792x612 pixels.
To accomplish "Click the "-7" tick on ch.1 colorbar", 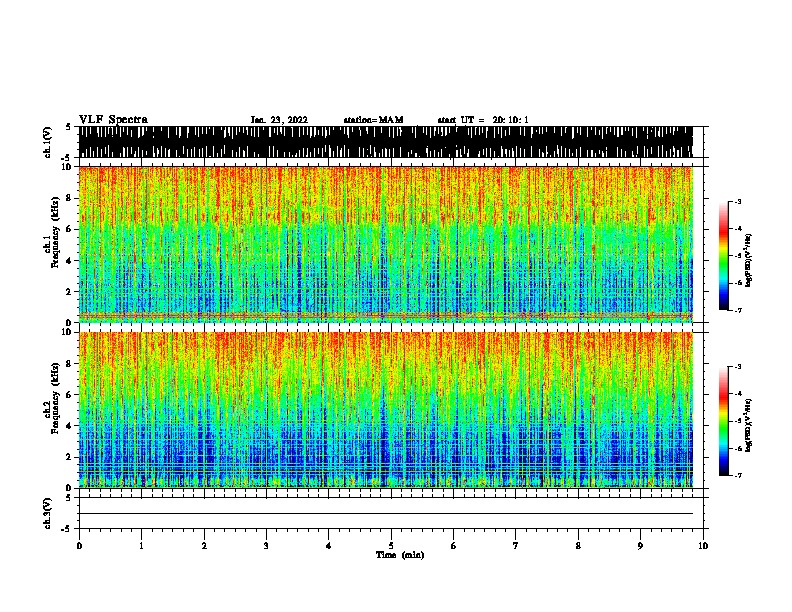I will coord(738,310).
